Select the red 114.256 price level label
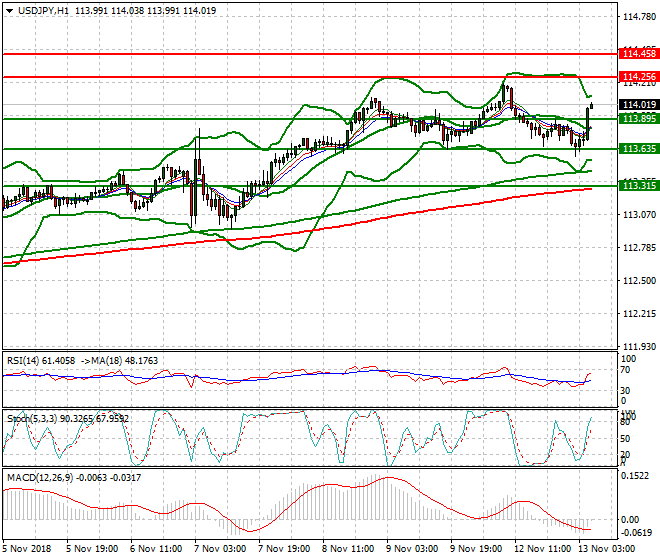The height and width of the screenshot is (560, 660). [x=639, y=77]
